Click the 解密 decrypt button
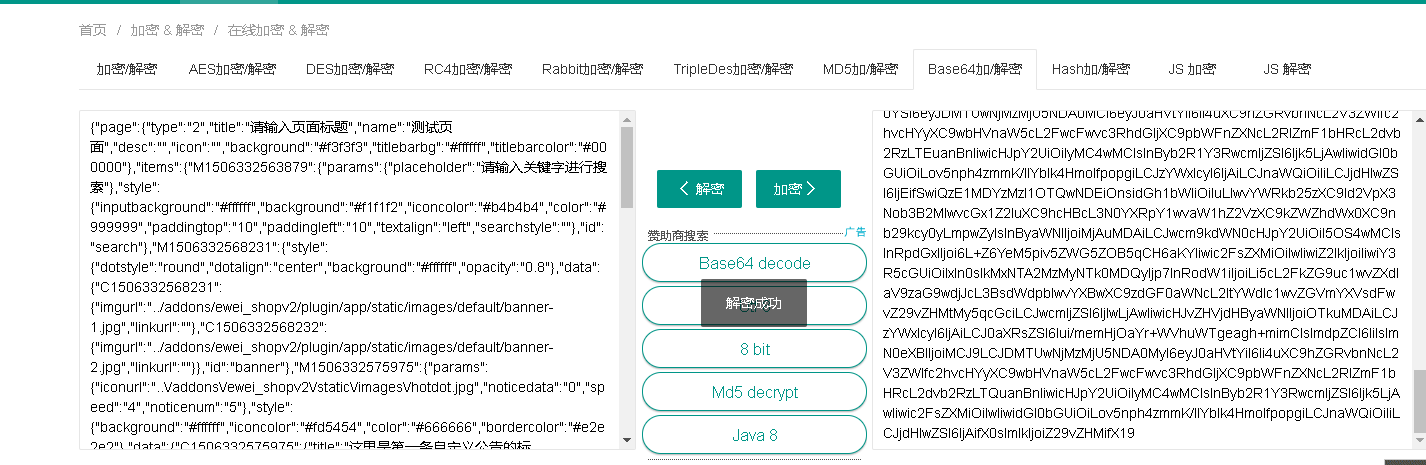Screen dimensions: 1426x465 pos(700,189)
